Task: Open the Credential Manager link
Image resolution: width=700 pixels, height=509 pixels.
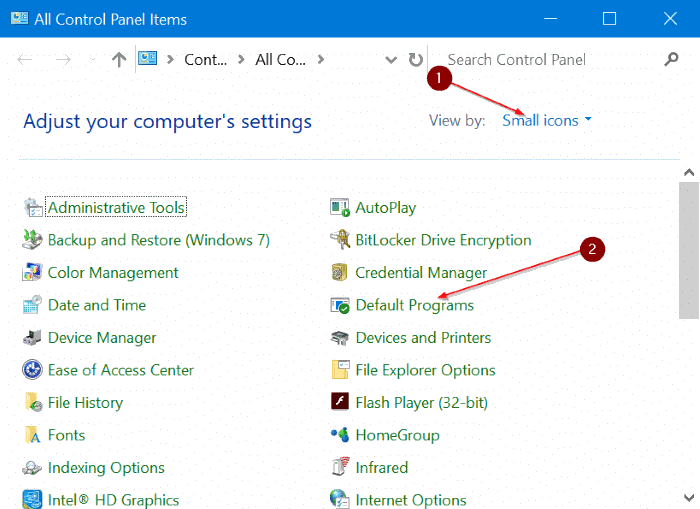Action: pos(421,273)
